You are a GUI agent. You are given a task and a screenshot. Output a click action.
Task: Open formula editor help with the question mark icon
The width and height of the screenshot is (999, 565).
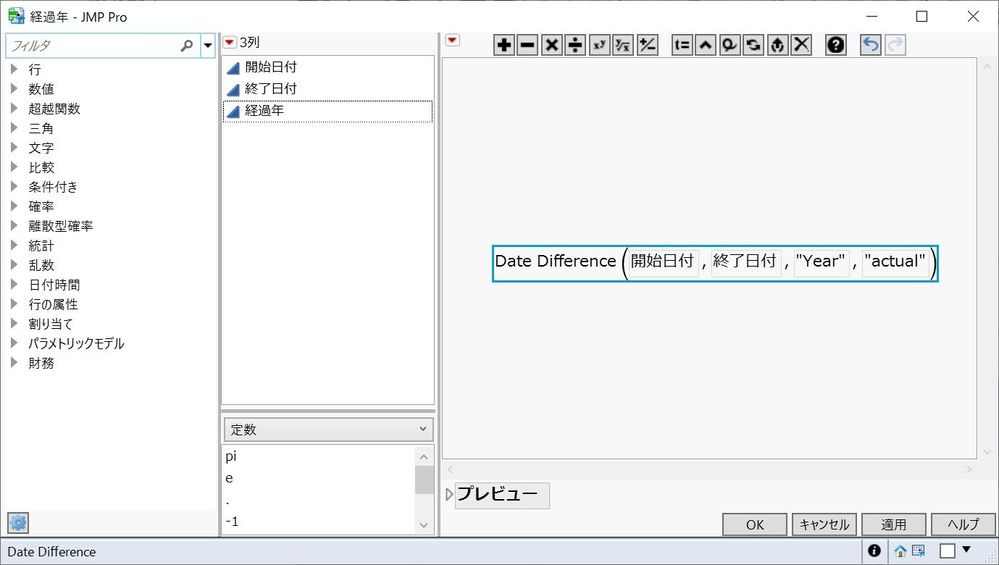point(836,45)
